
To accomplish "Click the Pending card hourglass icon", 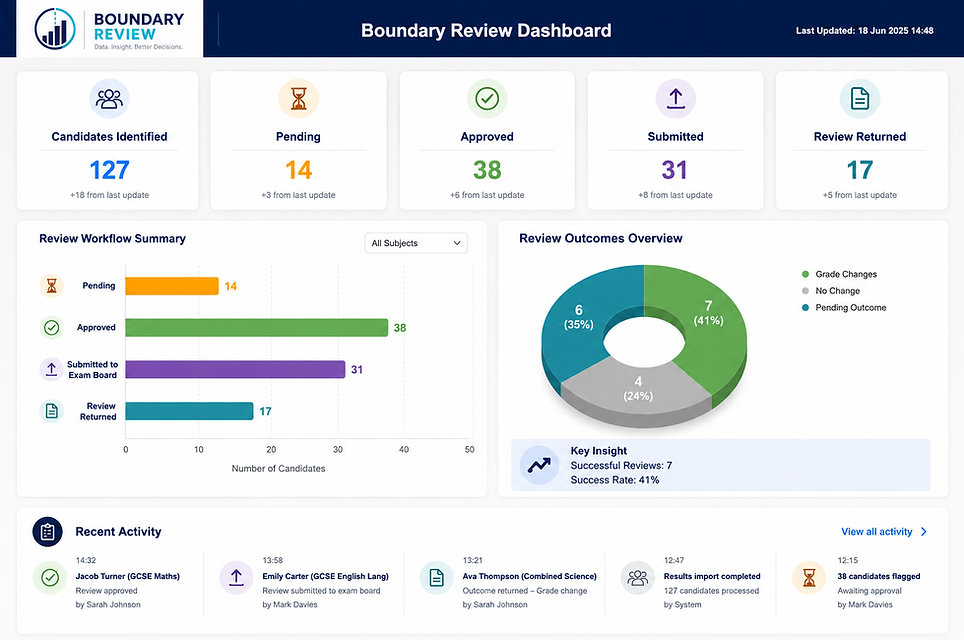I will point(298,98).
